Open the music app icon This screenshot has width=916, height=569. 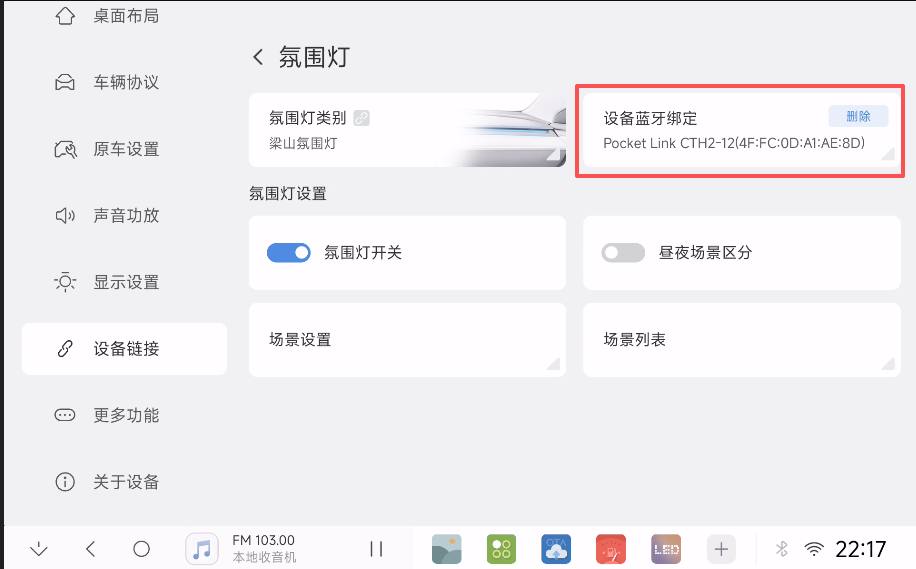coord(202,549)
